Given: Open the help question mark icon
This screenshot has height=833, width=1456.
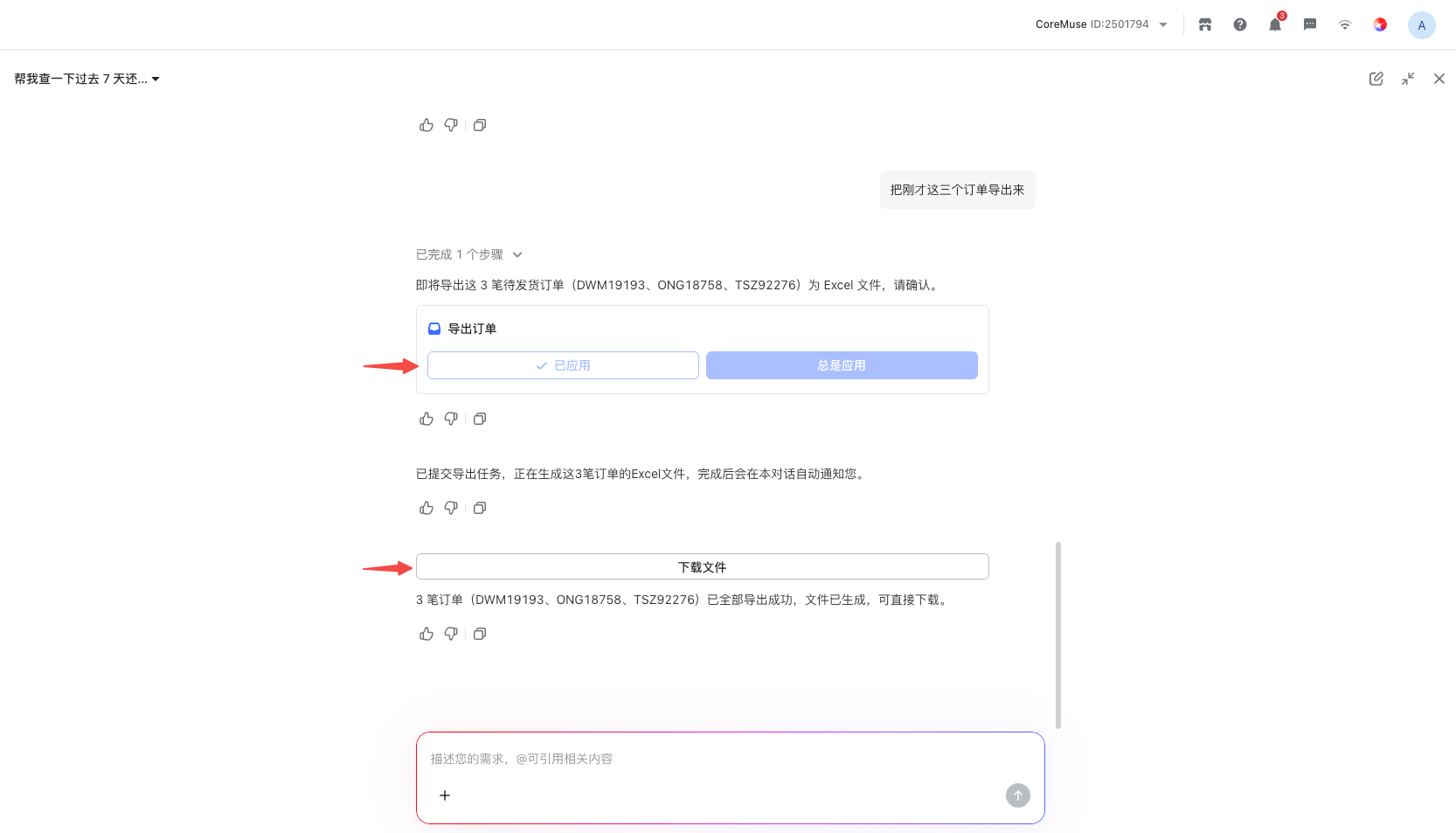Looking at the screenshot, I should (1240, 24).
